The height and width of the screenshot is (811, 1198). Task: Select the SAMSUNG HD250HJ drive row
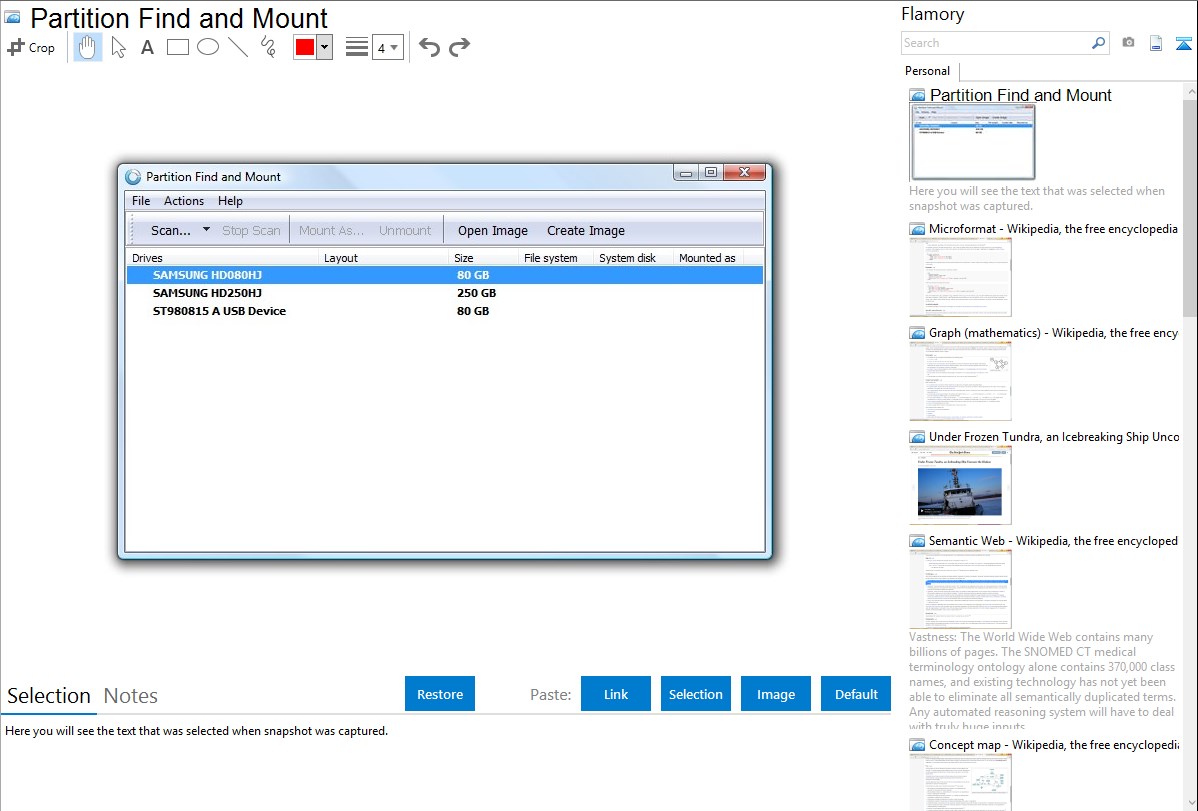(x=445, y=293)
